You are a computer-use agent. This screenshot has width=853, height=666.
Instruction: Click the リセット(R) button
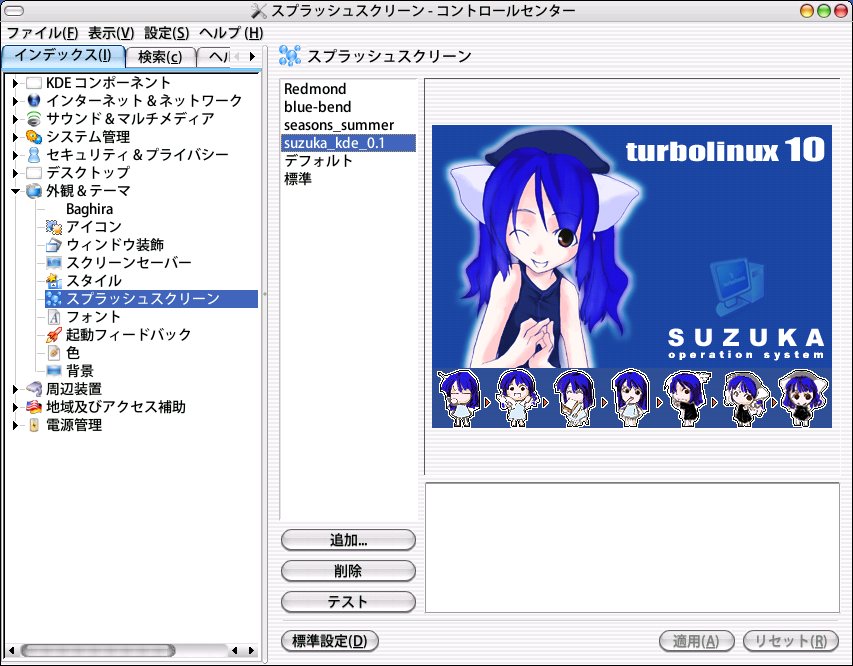tap(791, 641)
